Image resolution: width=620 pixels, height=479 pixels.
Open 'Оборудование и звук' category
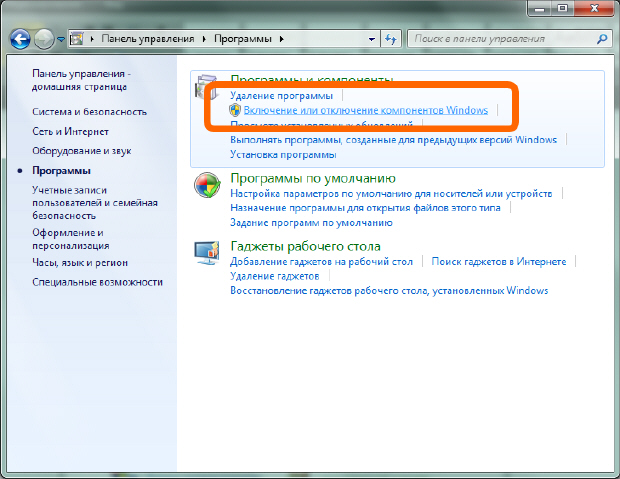click(82, 151)
